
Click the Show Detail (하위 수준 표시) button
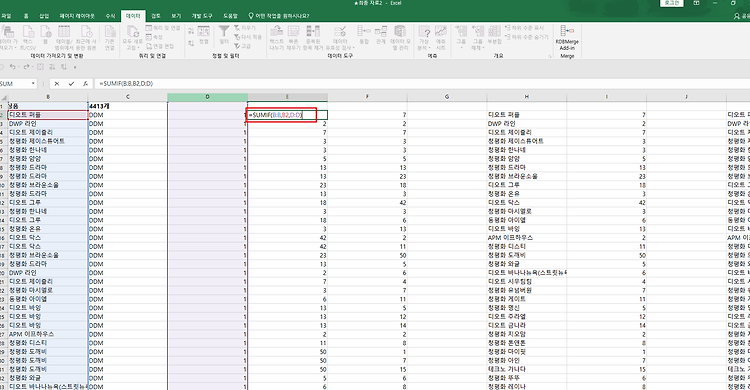tap(525, 28)
